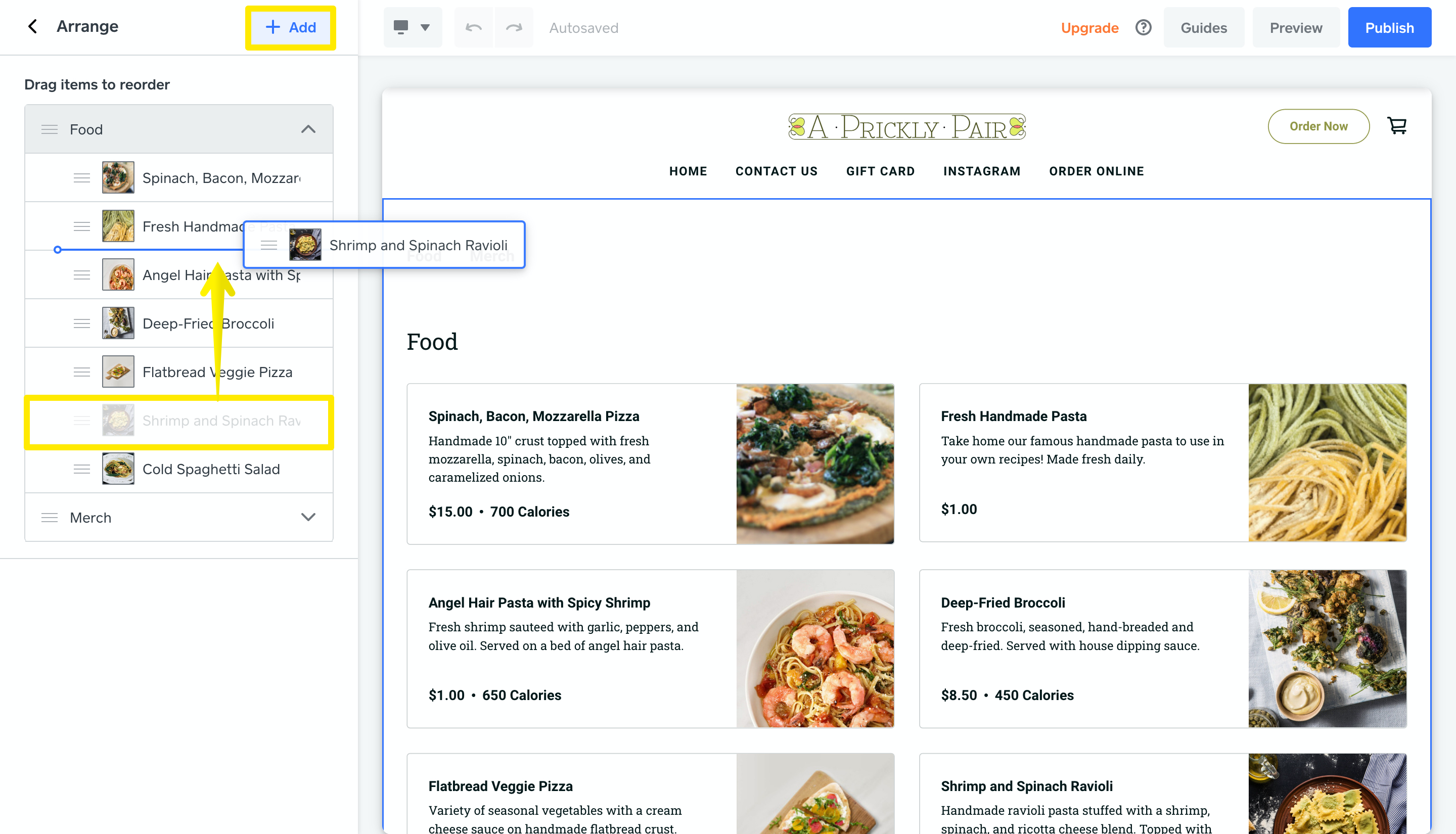Screen dimensions: 1456x834
Task: Click the shopping cart icon in the site preview
Action: pos(1397,125)
